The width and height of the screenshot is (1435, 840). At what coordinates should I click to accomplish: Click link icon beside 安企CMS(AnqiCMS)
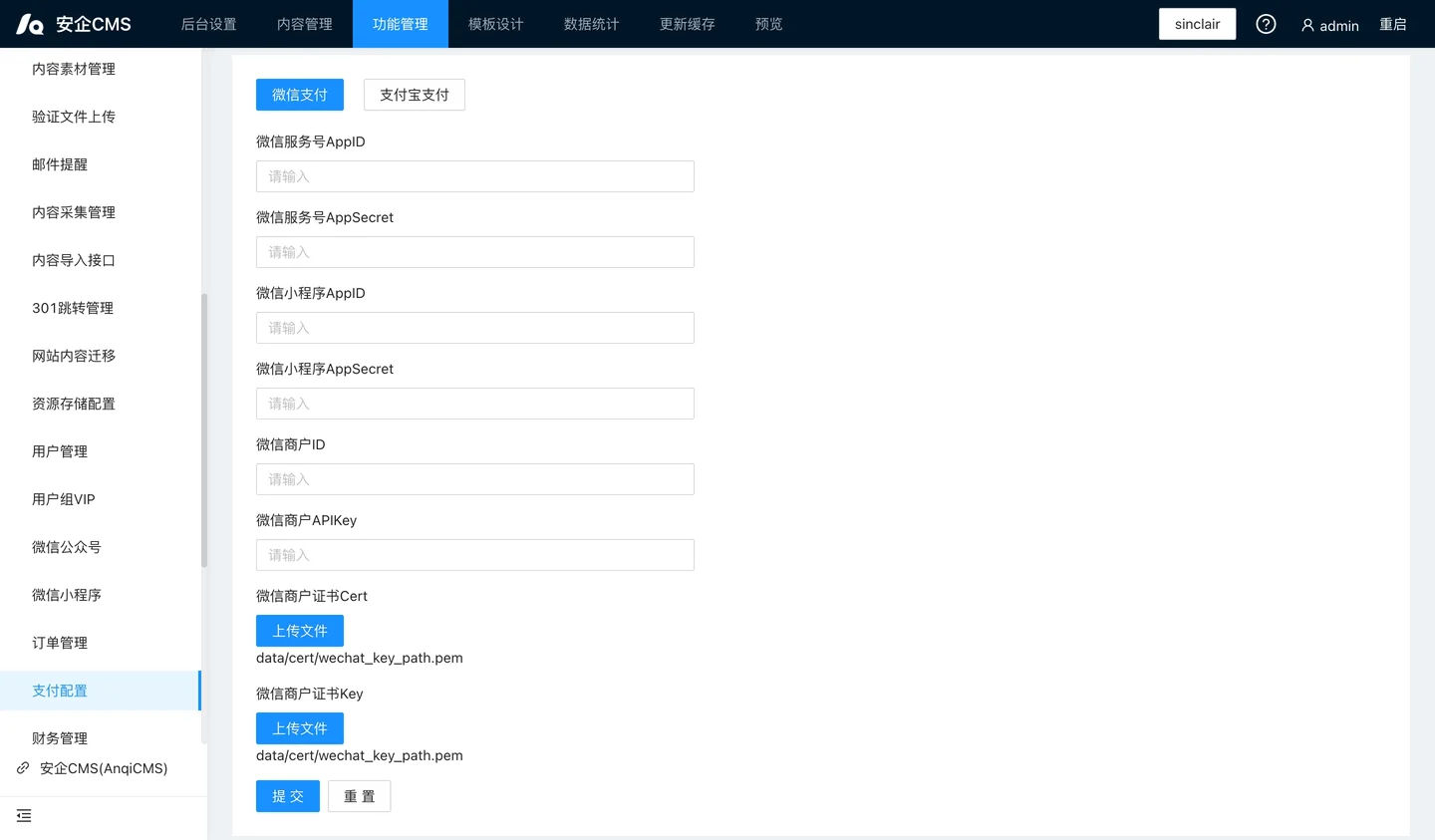(23, 768)
